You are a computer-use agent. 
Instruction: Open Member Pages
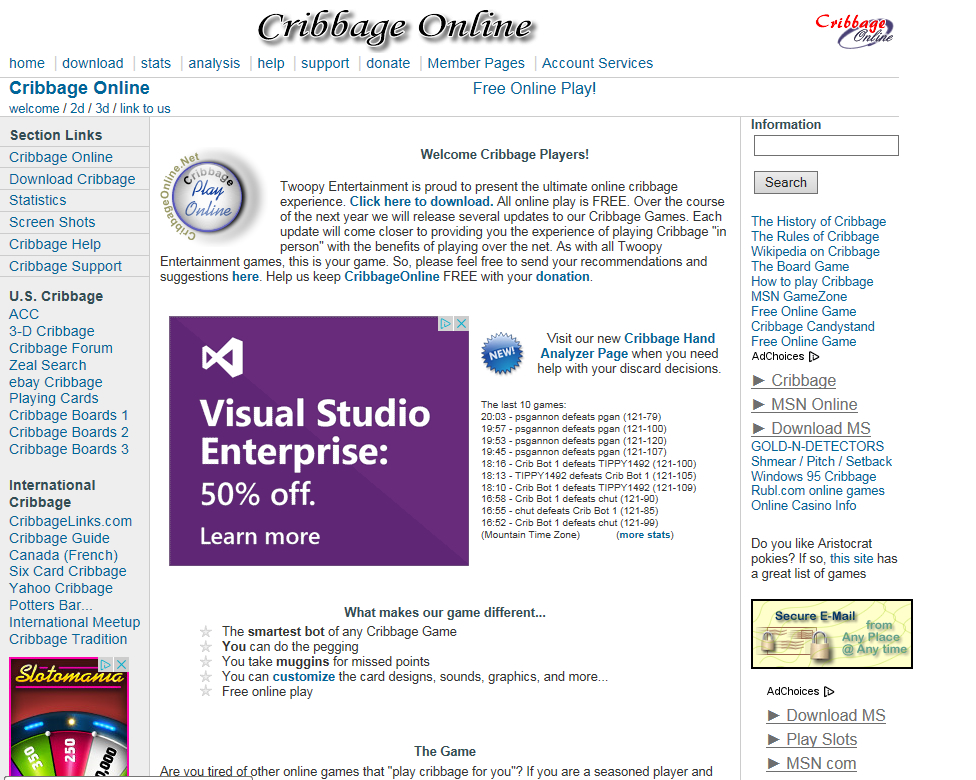tap(476, 63)
